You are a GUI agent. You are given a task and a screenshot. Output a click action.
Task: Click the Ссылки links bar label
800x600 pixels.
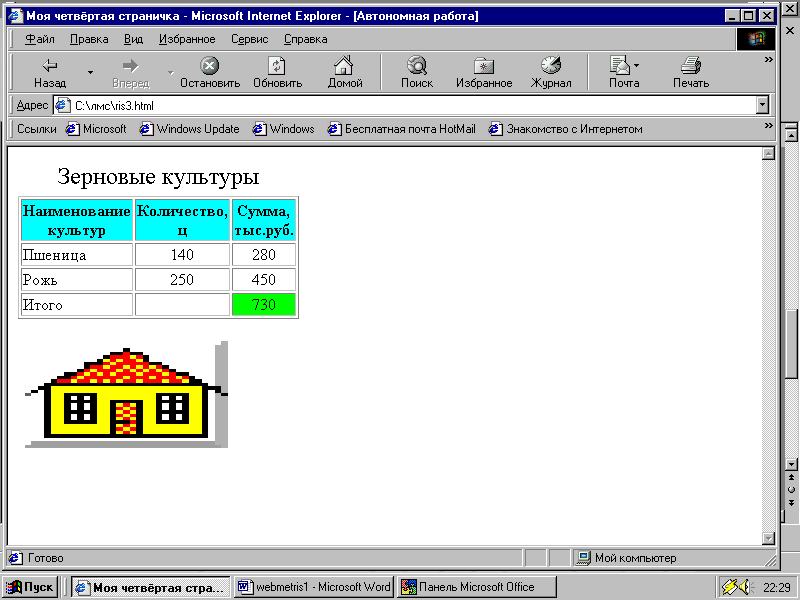point(37,129)
